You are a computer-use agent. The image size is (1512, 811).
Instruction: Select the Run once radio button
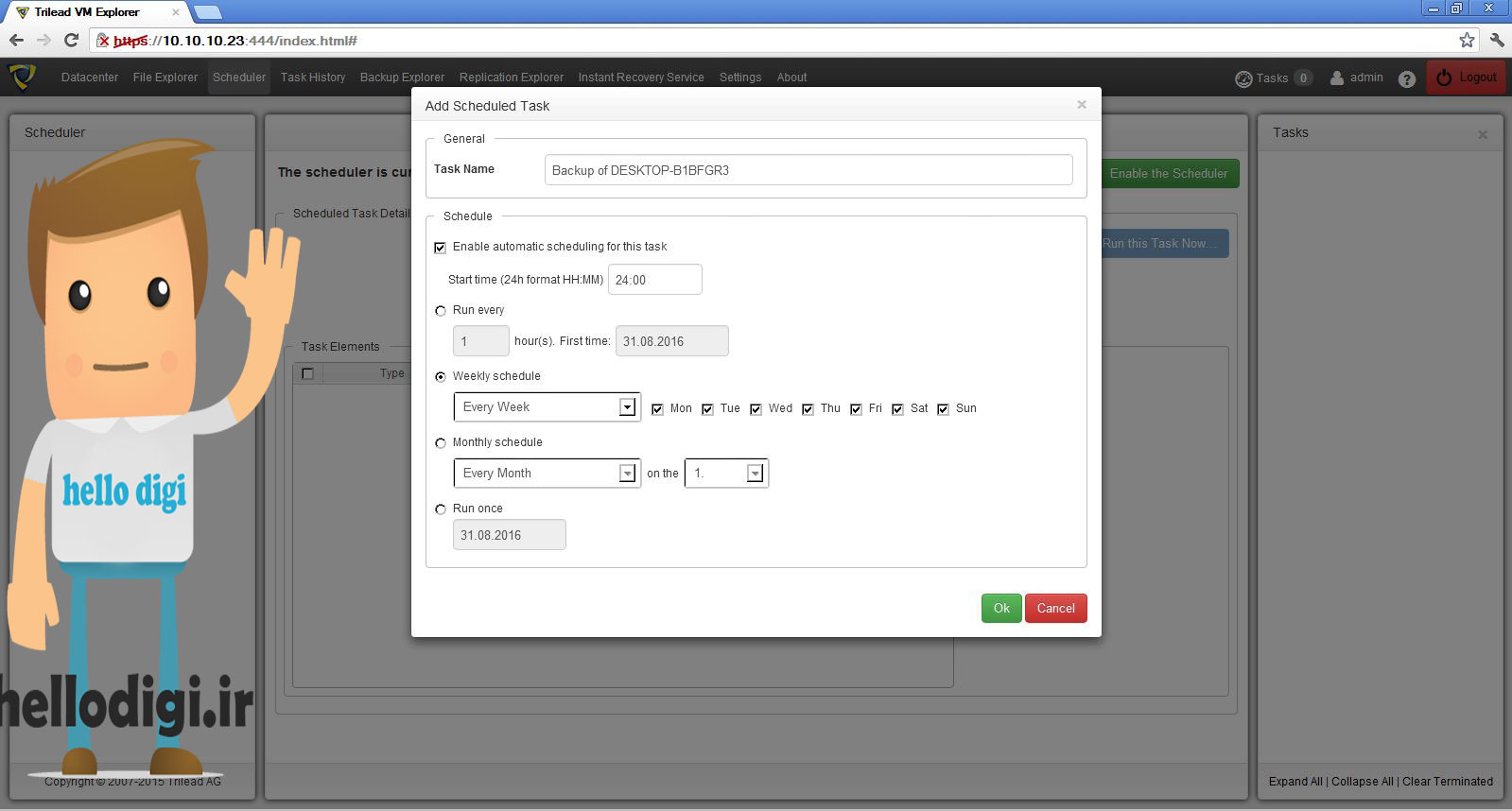(441, 509)
